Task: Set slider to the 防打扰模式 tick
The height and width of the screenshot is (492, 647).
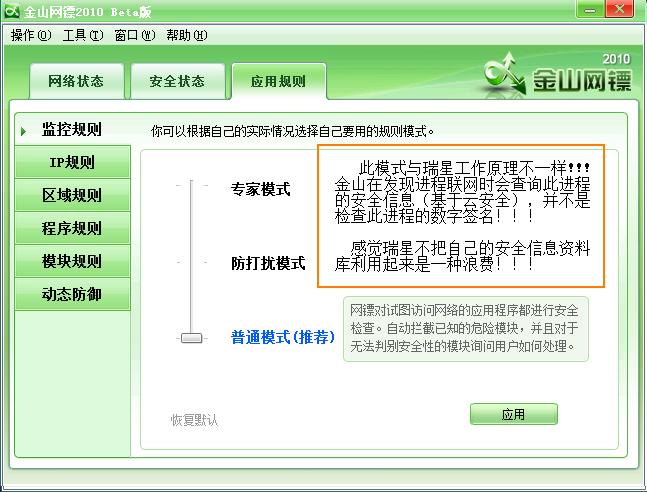Action: pyautogui.click(x=191, y=262)
